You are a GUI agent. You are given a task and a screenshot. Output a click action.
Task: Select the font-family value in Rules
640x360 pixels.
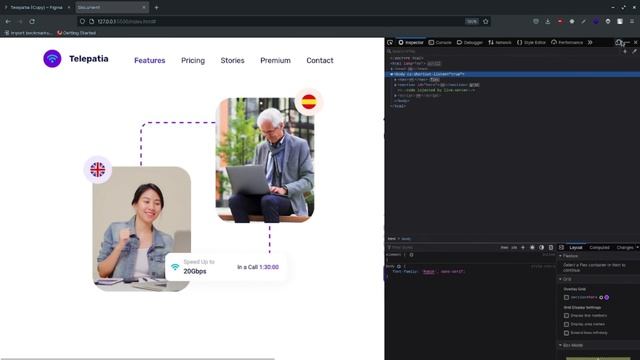point(443,271)
